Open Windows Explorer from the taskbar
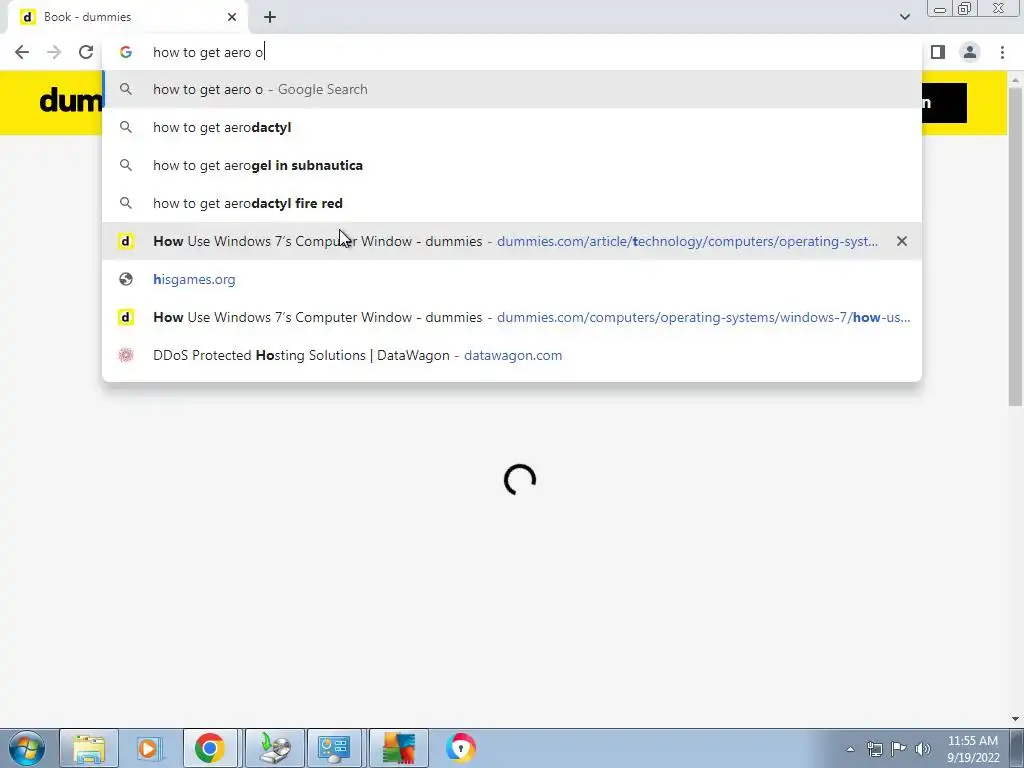Screen dimensions: 1024x768 [89, 748]
